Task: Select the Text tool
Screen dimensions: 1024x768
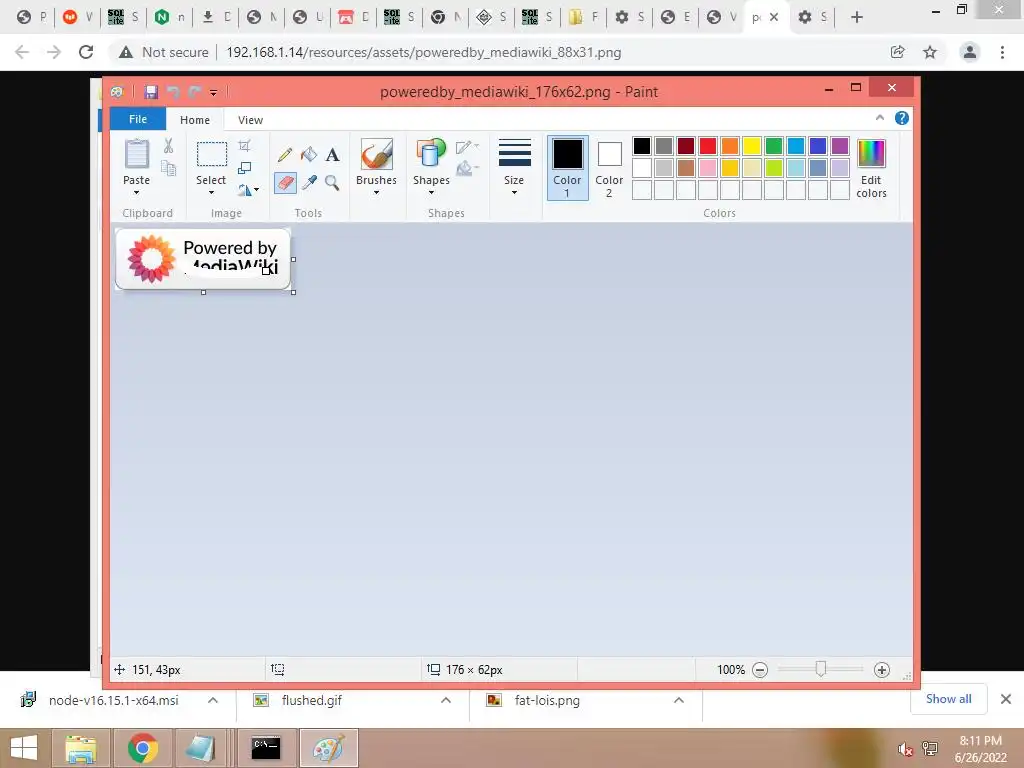Action: point(332,155)
